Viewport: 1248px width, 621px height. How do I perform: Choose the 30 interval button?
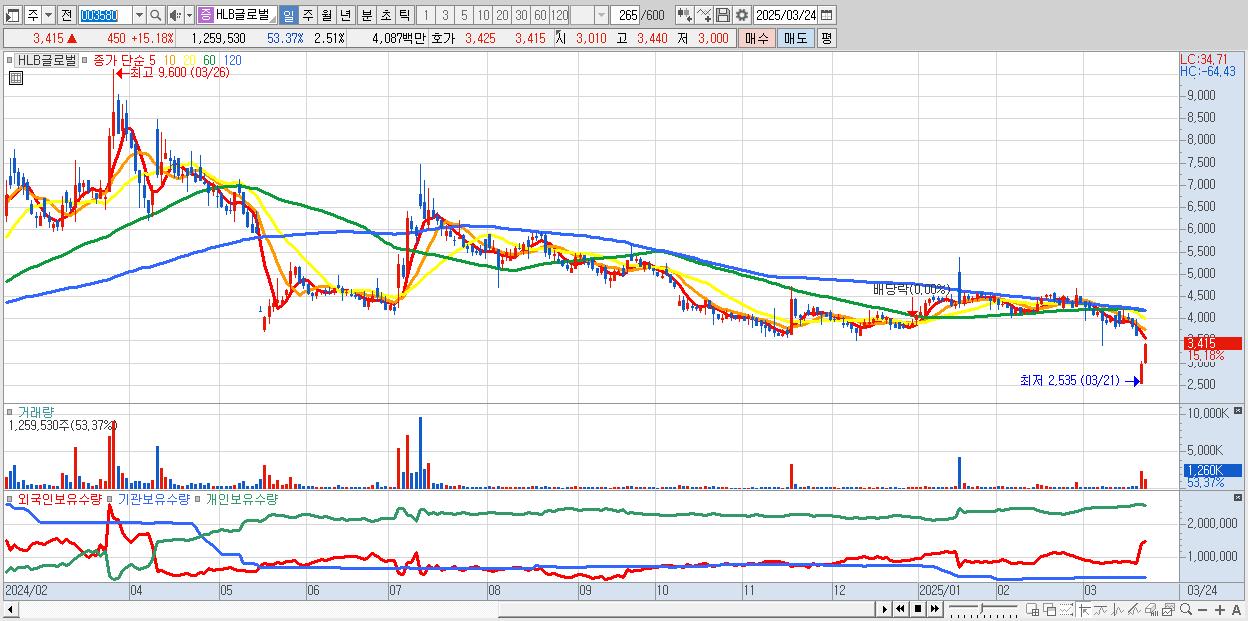(x=521, y=16)
